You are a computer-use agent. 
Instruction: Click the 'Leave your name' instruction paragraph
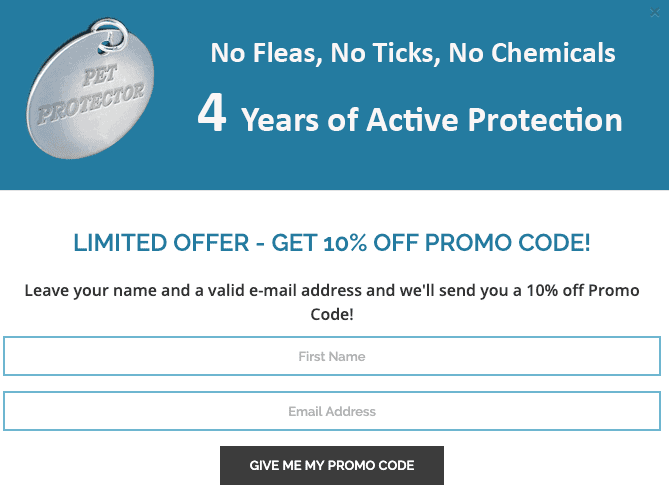point(332,302)
